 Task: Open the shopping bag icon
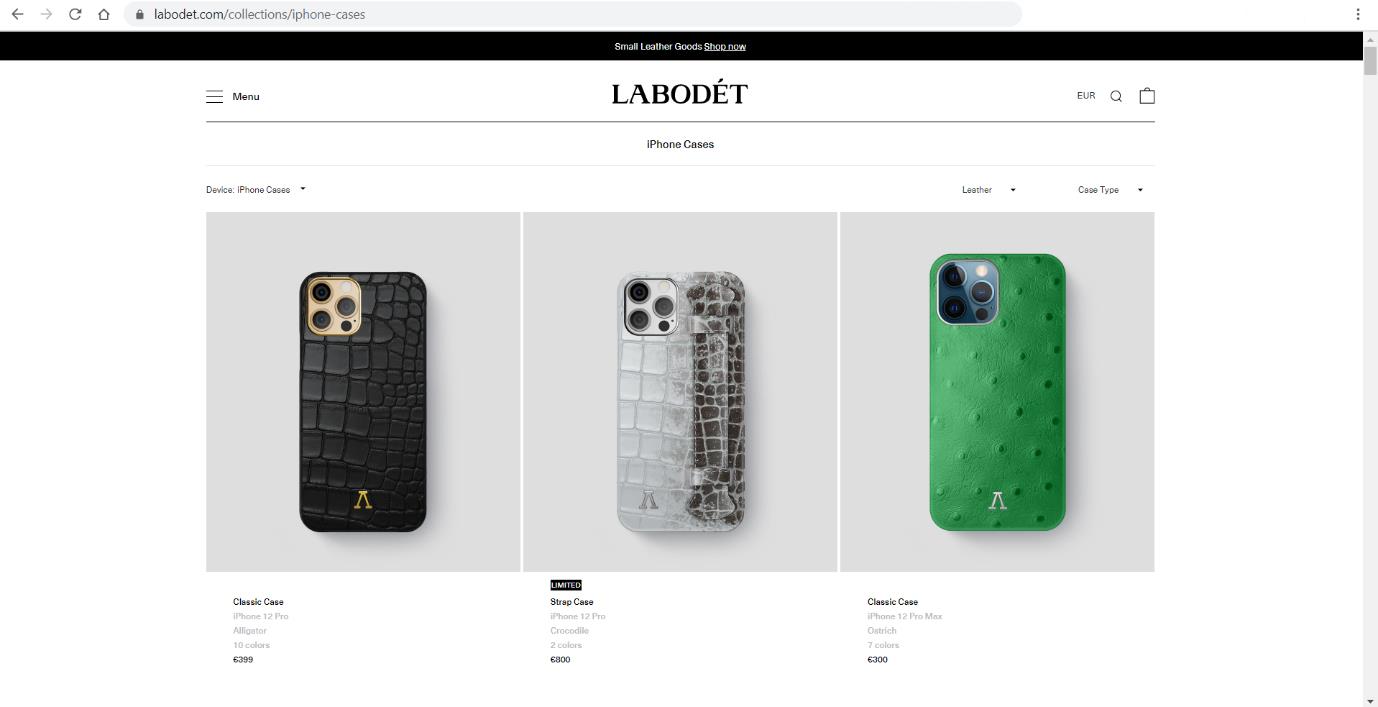[x=1147, y=95]
